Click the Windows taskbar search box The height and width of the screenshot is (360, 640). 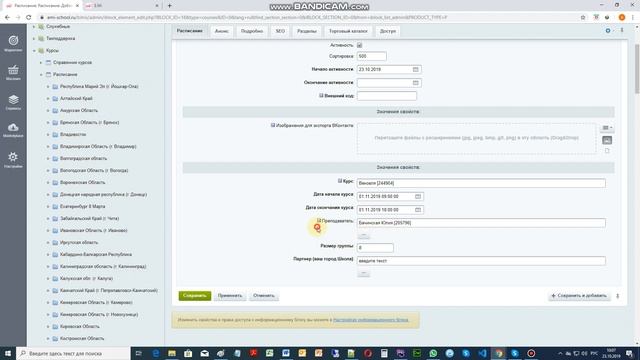(x=73, y=353)
